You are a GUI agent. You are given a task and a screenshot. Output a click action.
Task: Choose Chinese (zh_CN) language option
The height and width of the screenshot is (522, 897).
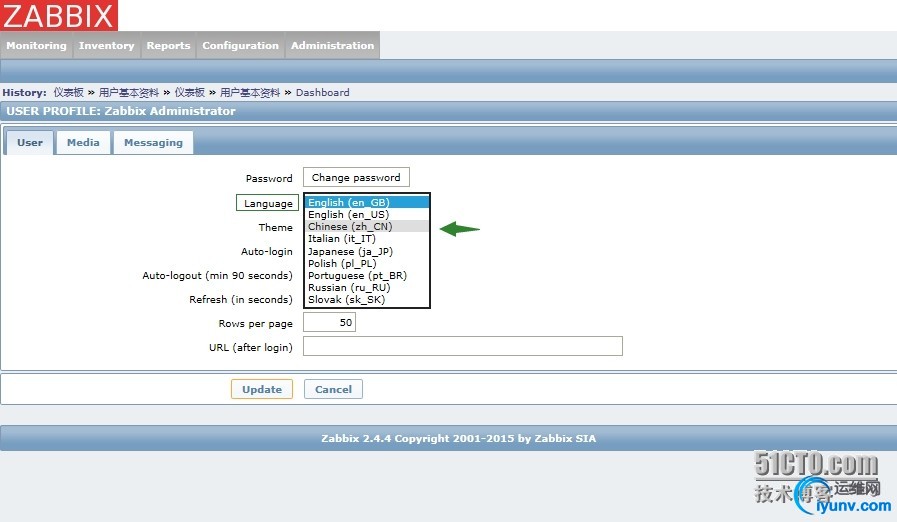pyautogui.click(x=367, y=226)
